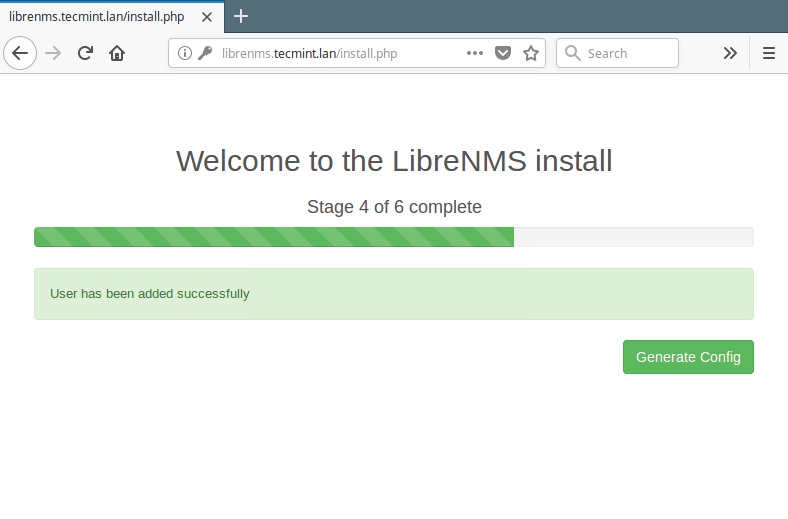Click the 'Stage 4 of 6 complete' text

394,207
